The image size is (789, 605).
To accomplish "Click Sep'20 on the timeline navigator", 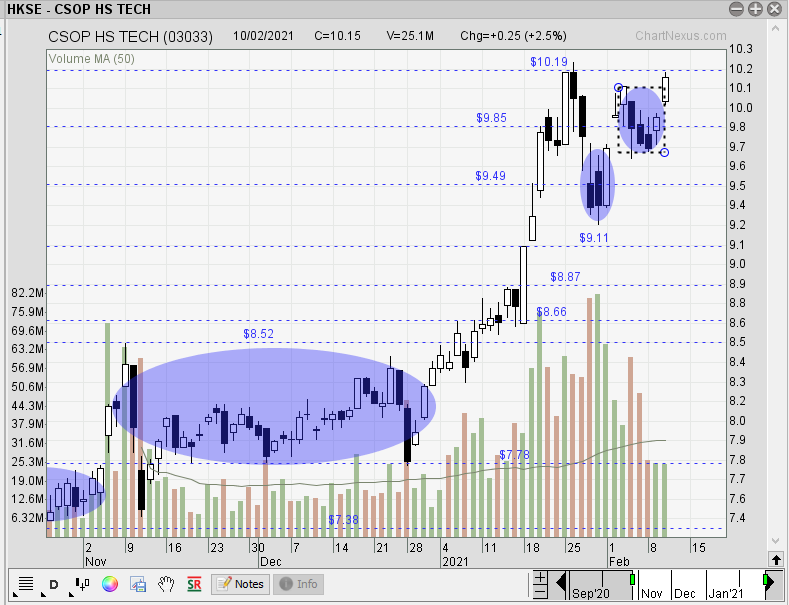I will [x=590, y=593].
